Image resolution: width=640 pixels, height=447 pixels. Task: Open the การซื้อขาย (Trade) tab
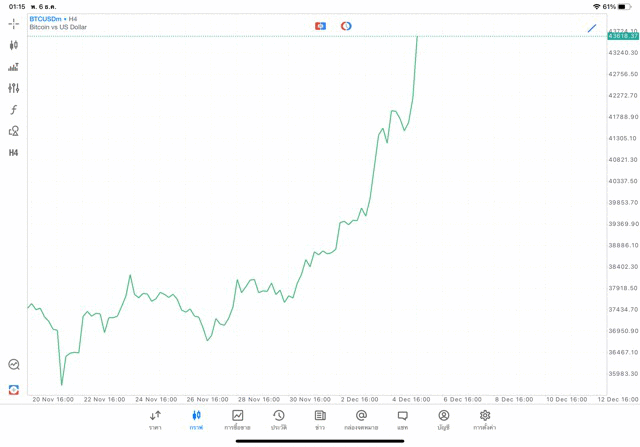tap(237, 419)
